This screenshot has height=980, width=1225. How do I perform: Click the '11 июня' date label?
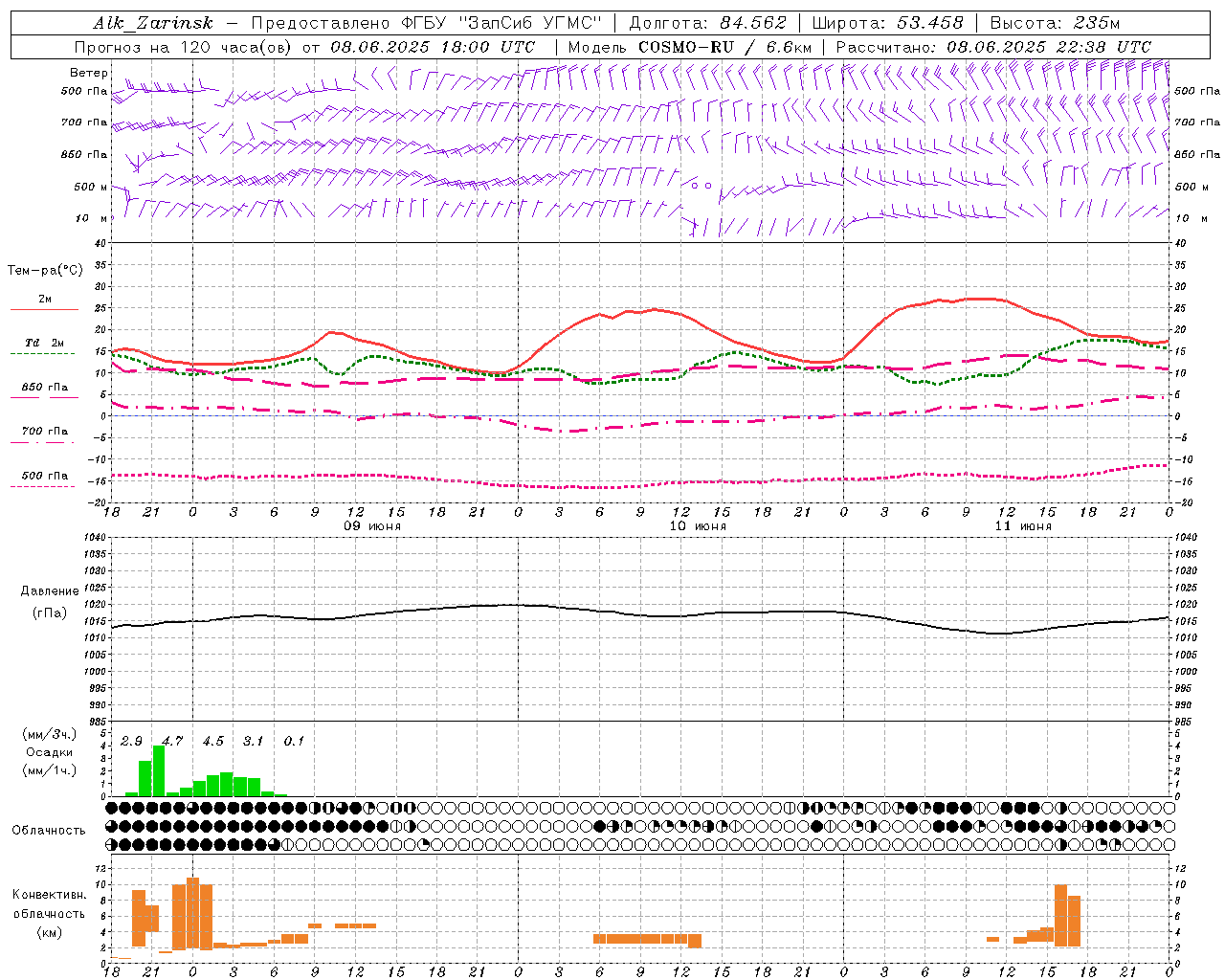(x=1023, y=526)
